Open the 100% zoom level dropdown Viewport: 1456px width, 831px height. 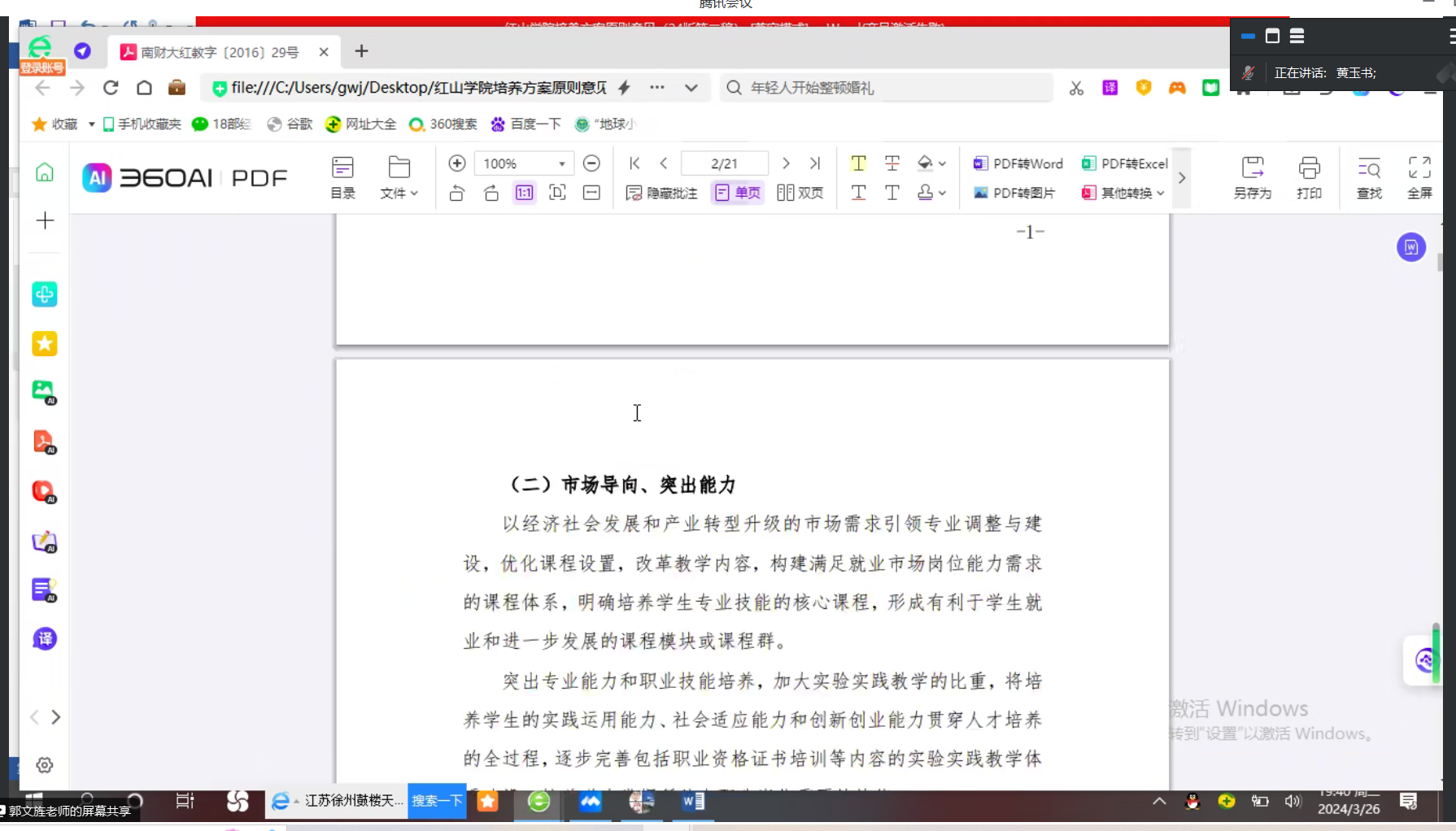pyautogui.click(x=561, y=163)
